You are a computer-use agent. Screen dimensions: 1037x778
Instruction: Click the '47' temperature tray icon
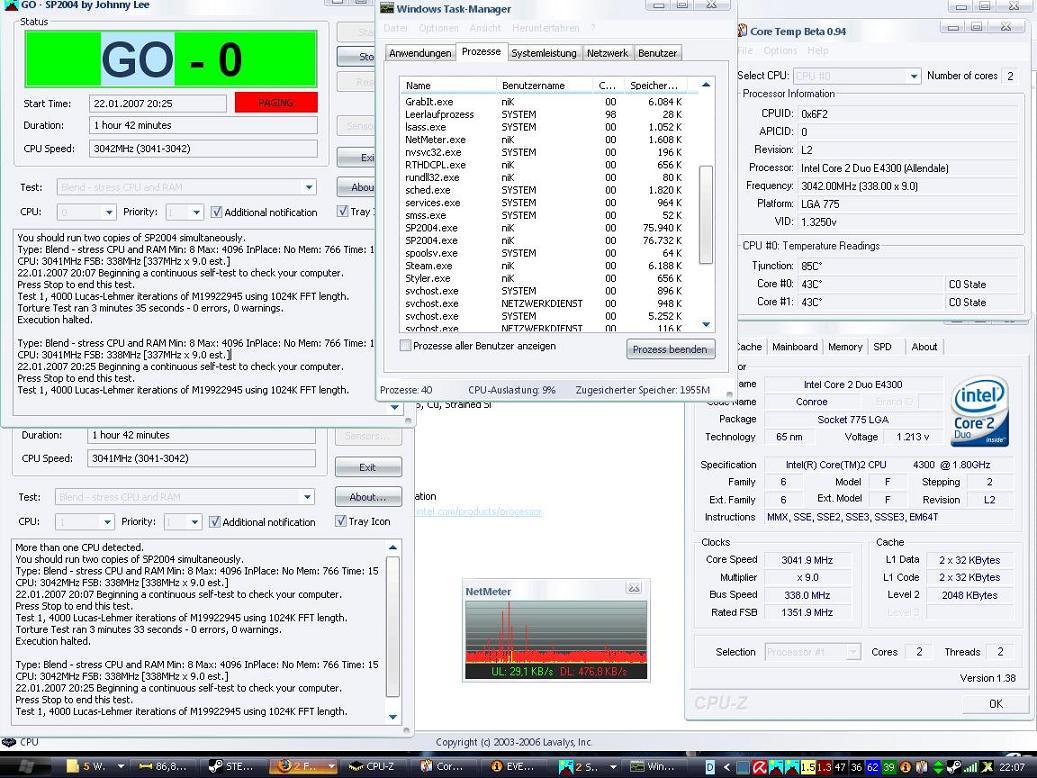pos(840,767)
